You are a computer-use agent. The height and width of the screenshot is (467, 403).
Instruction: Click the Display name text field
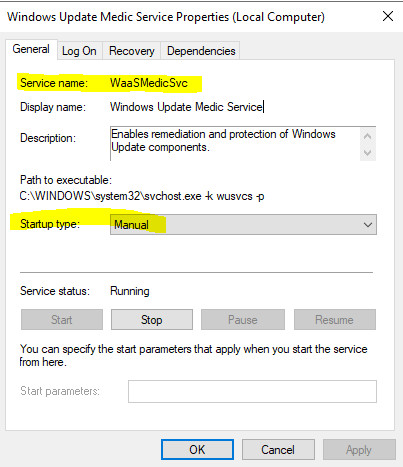coord(187,107)
